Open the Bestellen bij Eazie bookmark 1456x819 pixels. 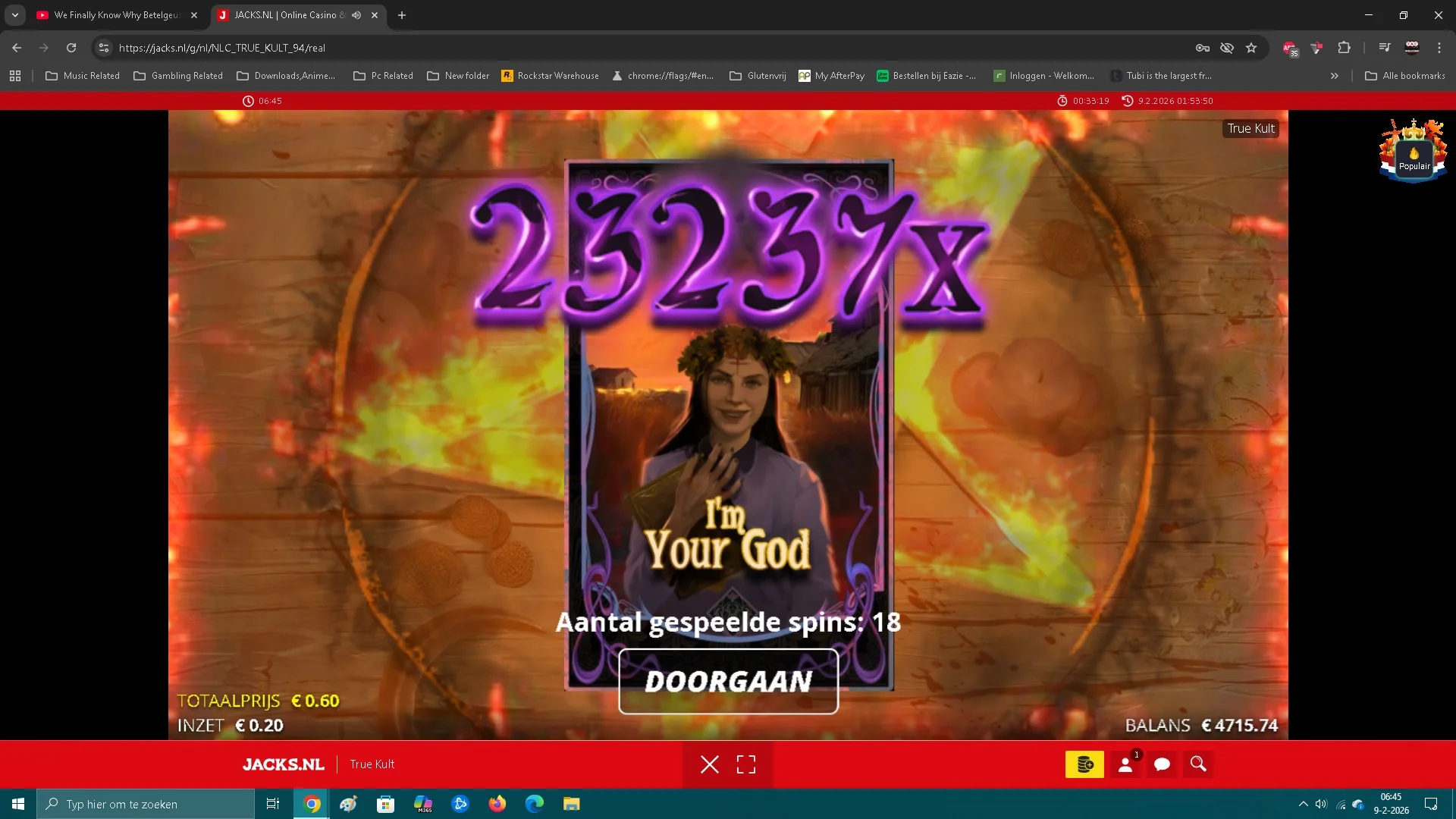click(x=926, y=76)
